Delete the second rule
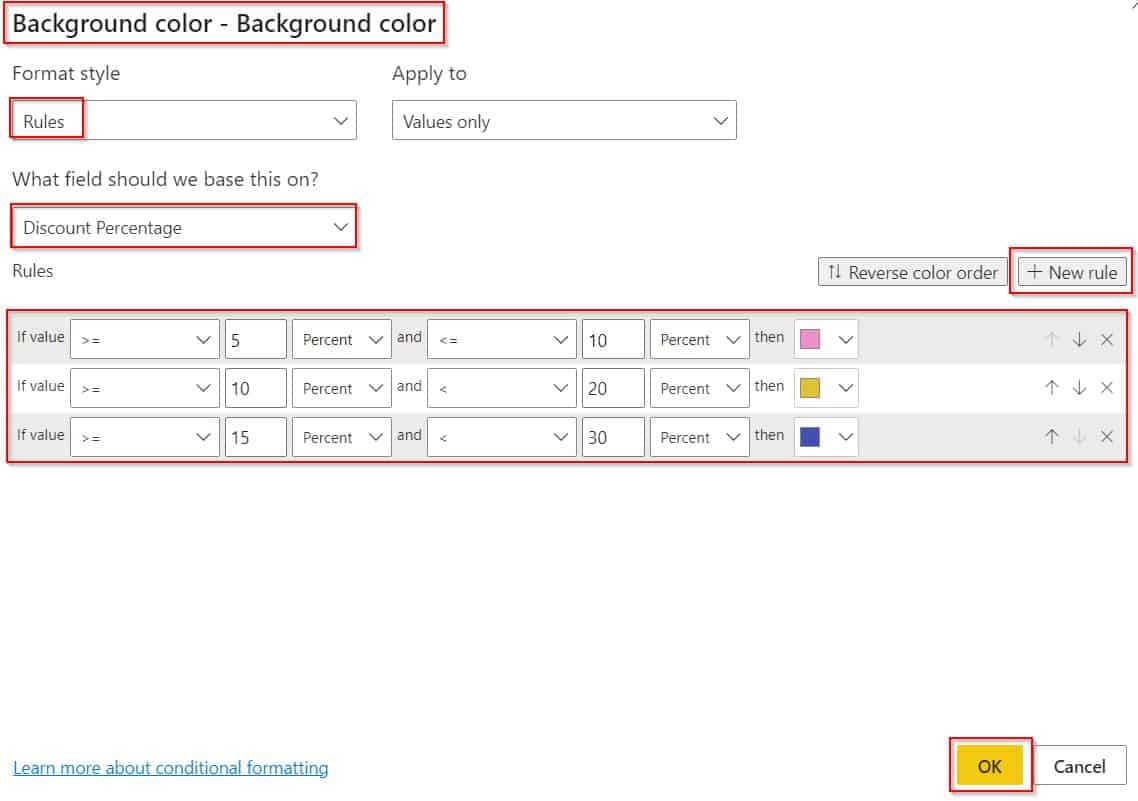 (1106, 387)
